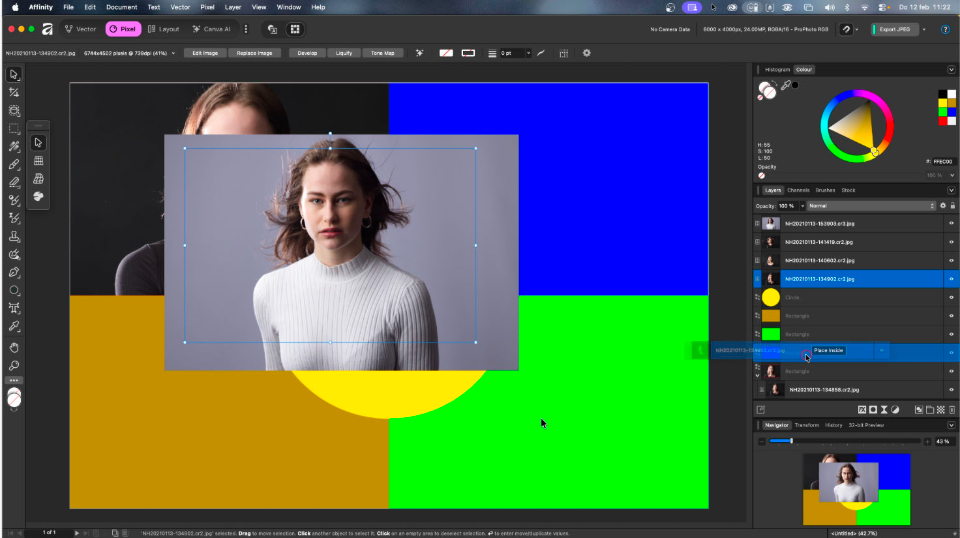Open the layer opacity percentage dropdown
This screenshot has height=538, width=960.
coord(802,206)
